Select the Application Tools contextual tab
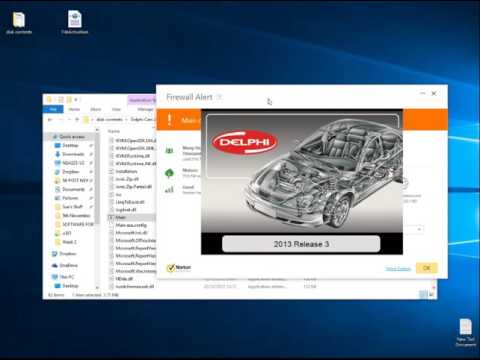 (142, 100)
